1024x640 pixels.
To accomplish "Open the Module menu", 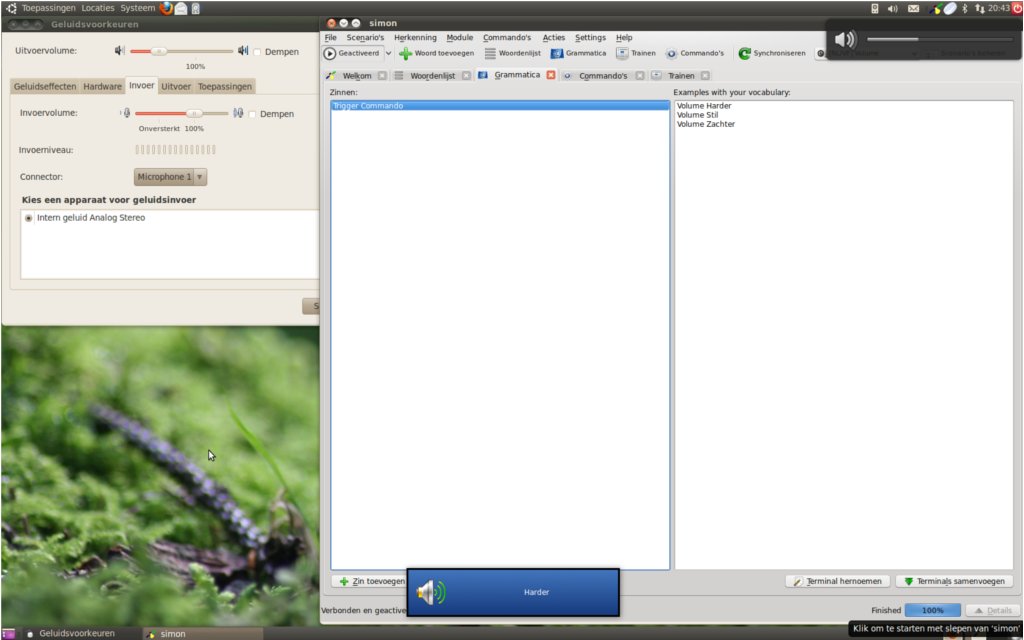I will tap(460, 38).
